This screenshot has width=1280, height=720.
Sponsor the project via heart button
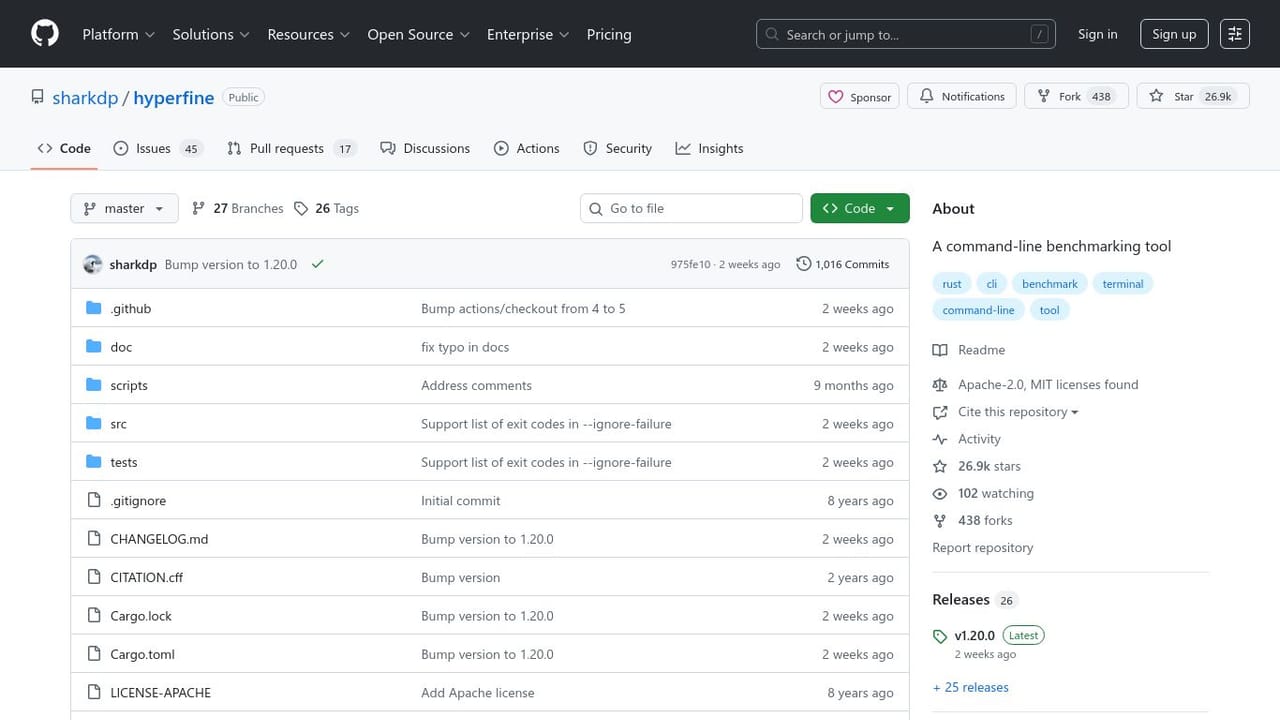point(859,97)
